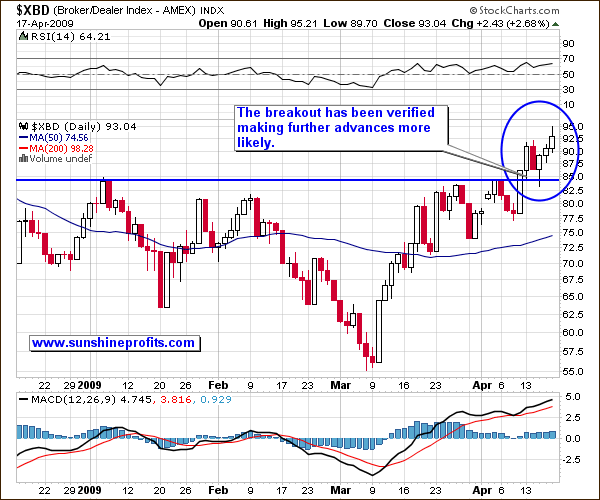
Task: Click the RSI indicator icon
Action: pyautogui.click(x=23, y=36)
